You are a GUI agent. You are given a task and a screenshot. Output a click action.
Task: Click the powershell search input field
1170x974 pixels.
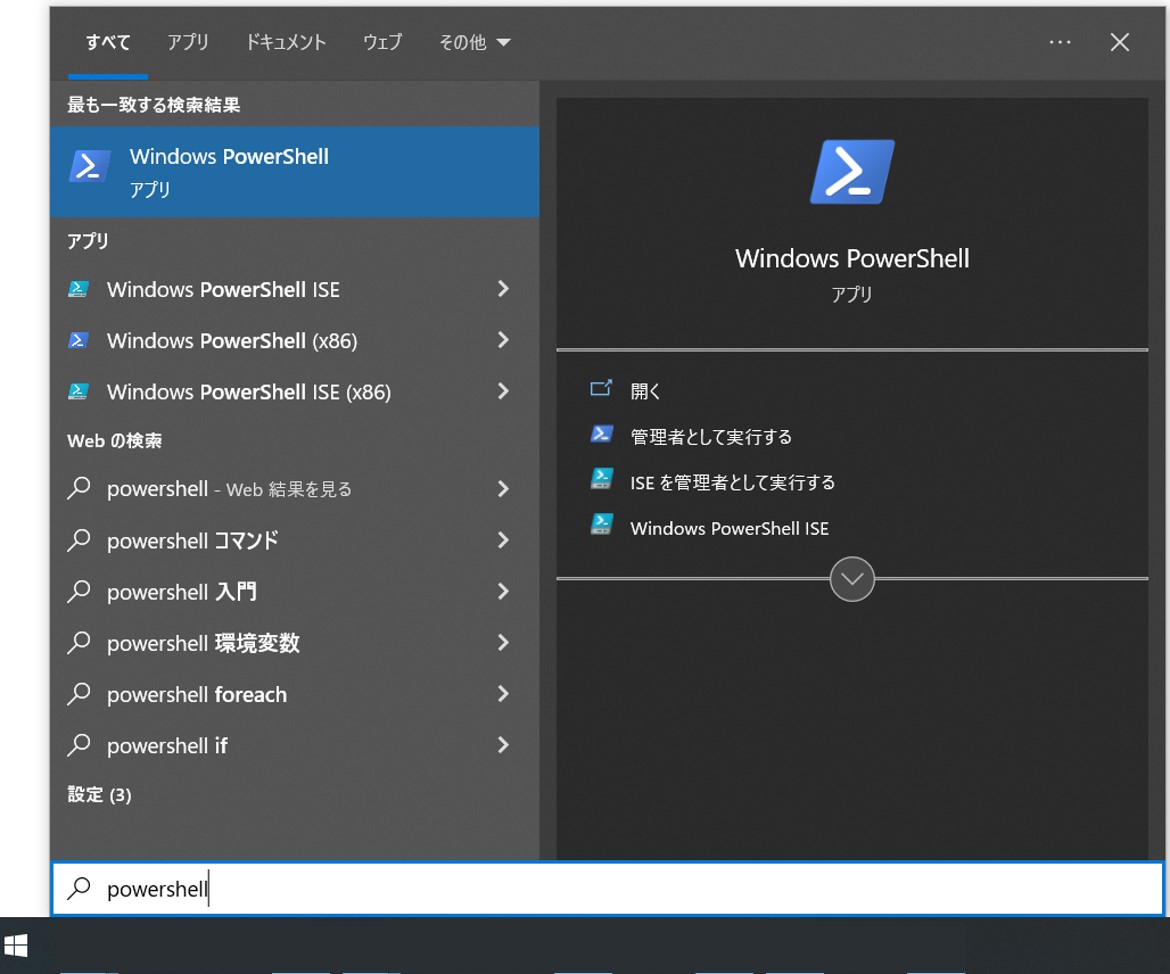point(600,889)
